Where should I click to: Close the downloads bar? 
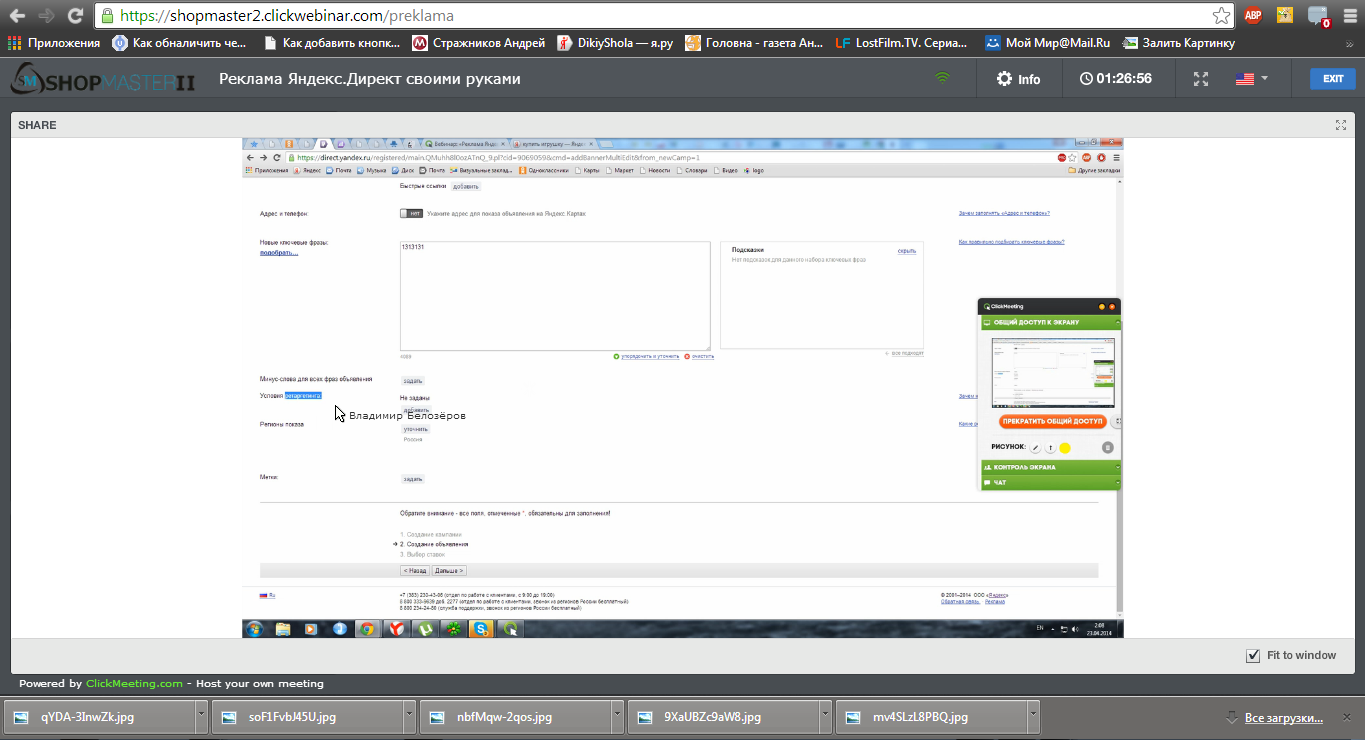[x=1348, y=717]
